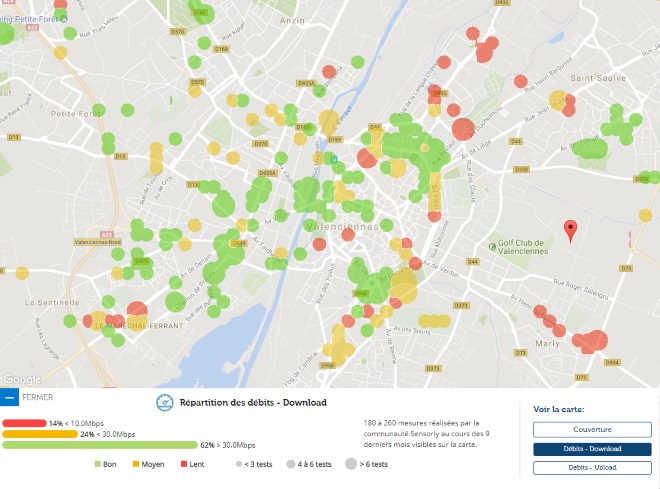Click the large grey > 6 tests circle
The height and width of the screenshot is (489, 660).
point(351,464)
